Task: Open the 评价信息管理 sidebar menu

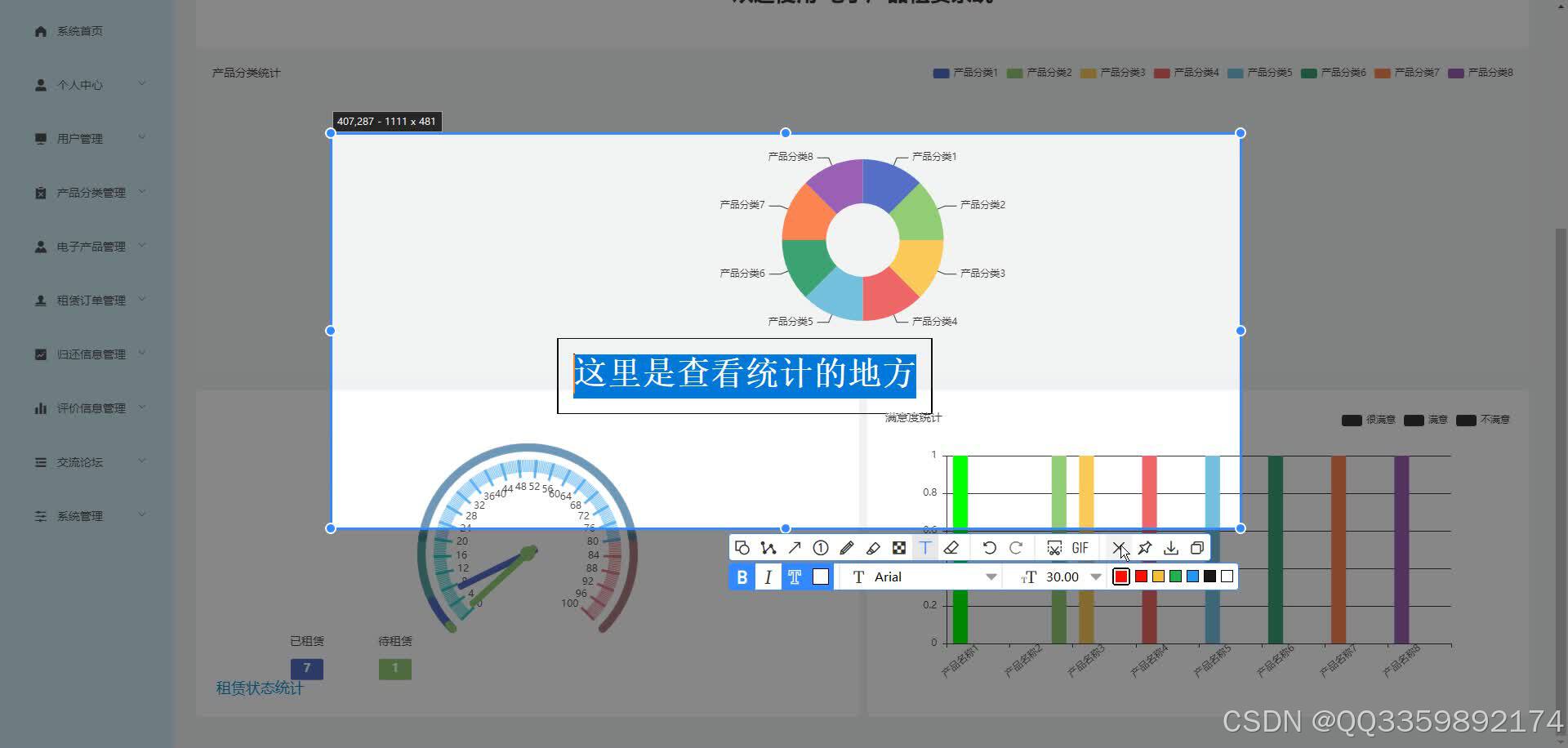Action: tap(91, 408)
